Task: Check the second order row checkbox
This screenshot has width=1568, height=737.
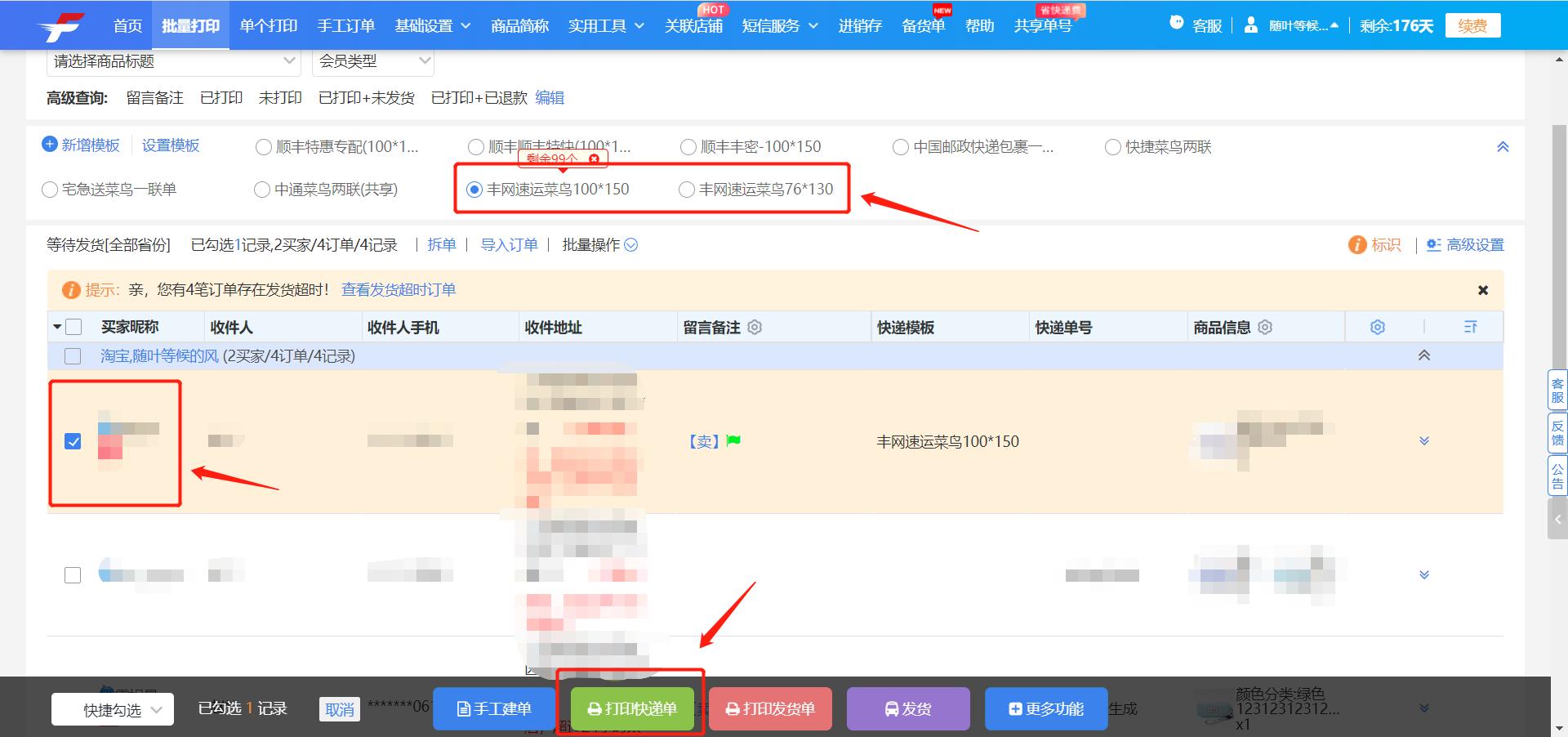Action: click(x=73, y=575)
